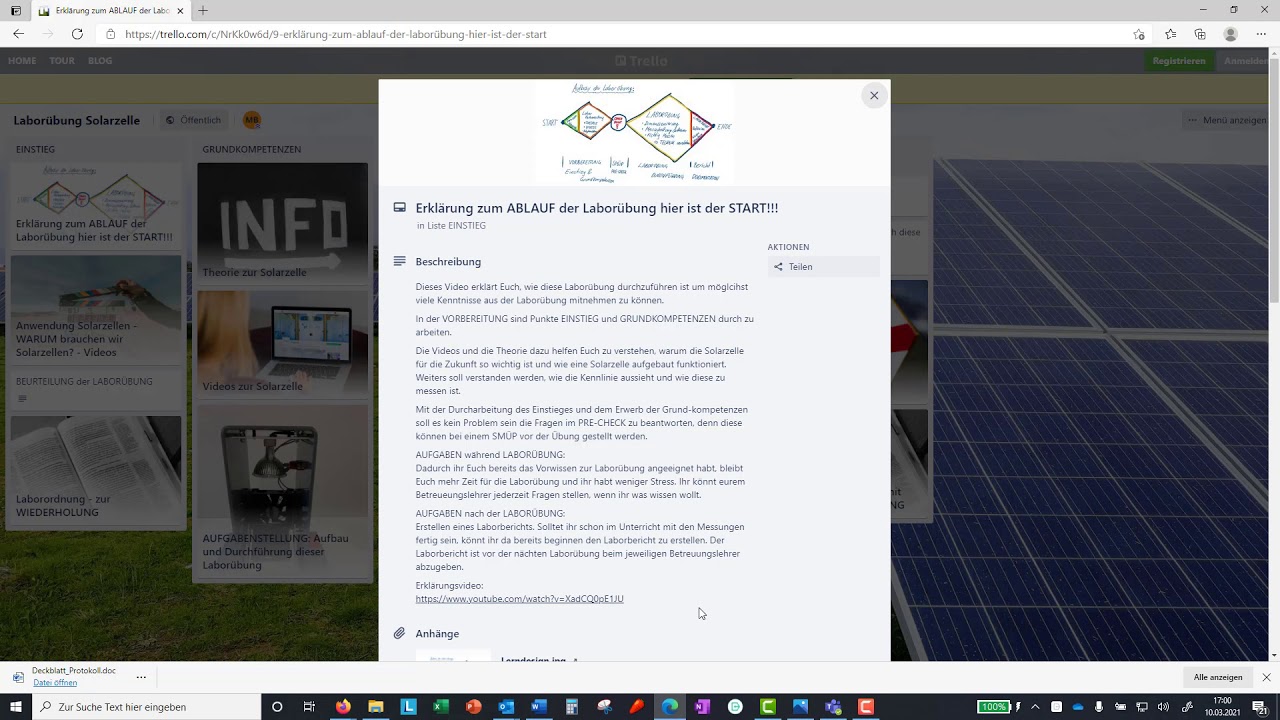Click the Anhänge paperclip icon
The image size is (1280, 720).
click(x=399, y=633)
